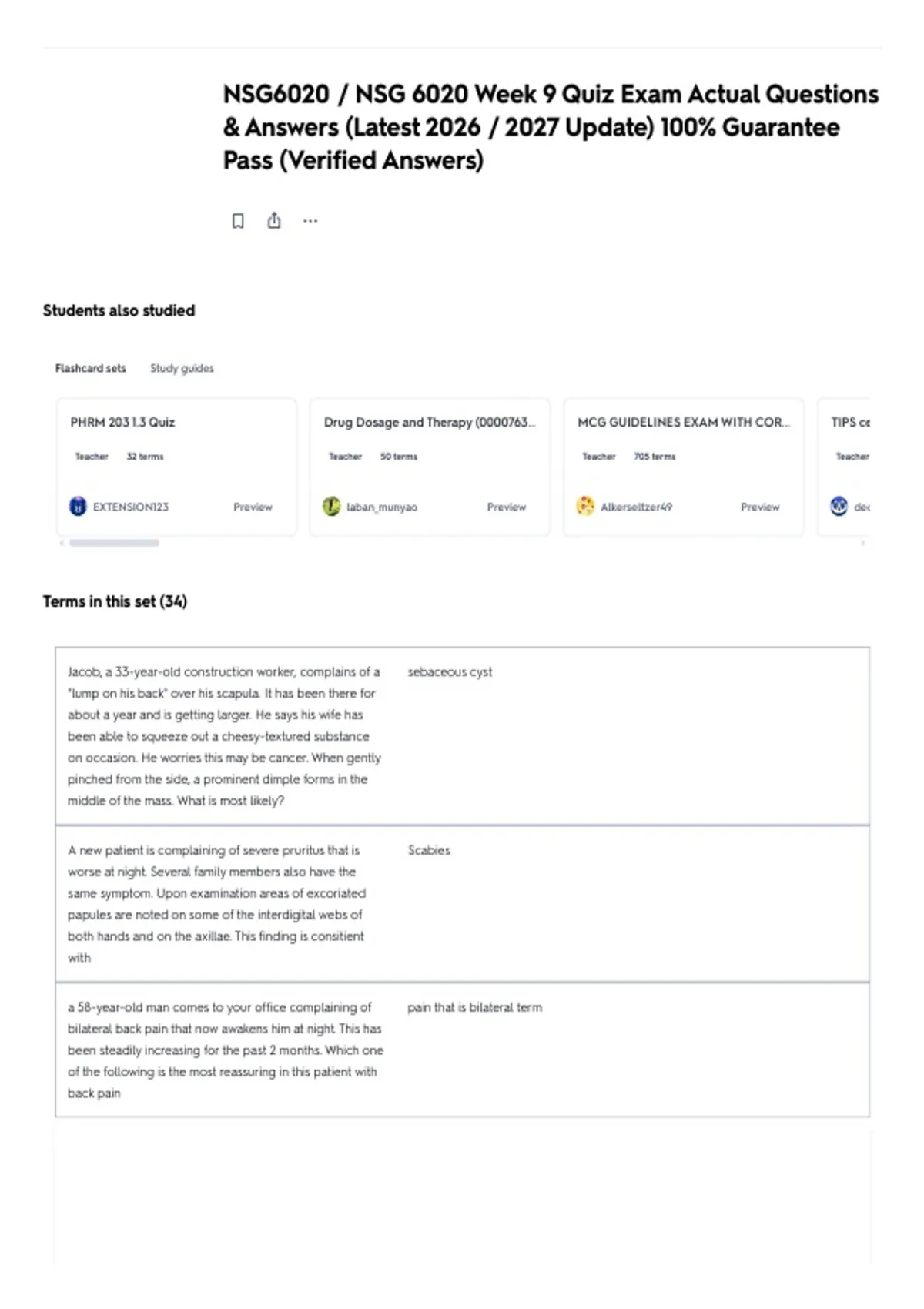Preview the MCG GUIDELINES EXAM set
924x1309 pixels.
pos(760,507)
